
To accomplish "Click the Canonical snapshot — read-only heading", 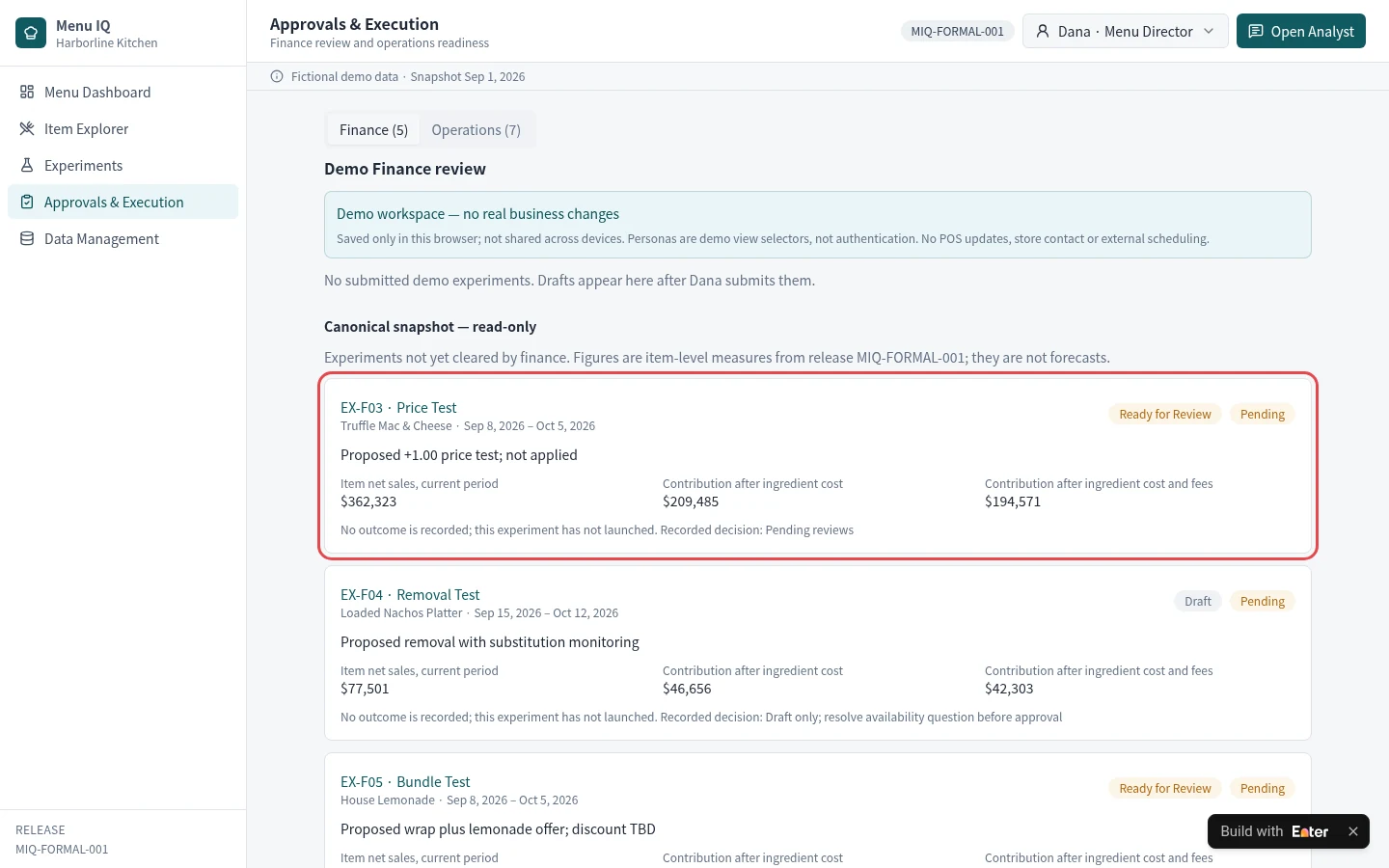I will (x=430, y=327).
